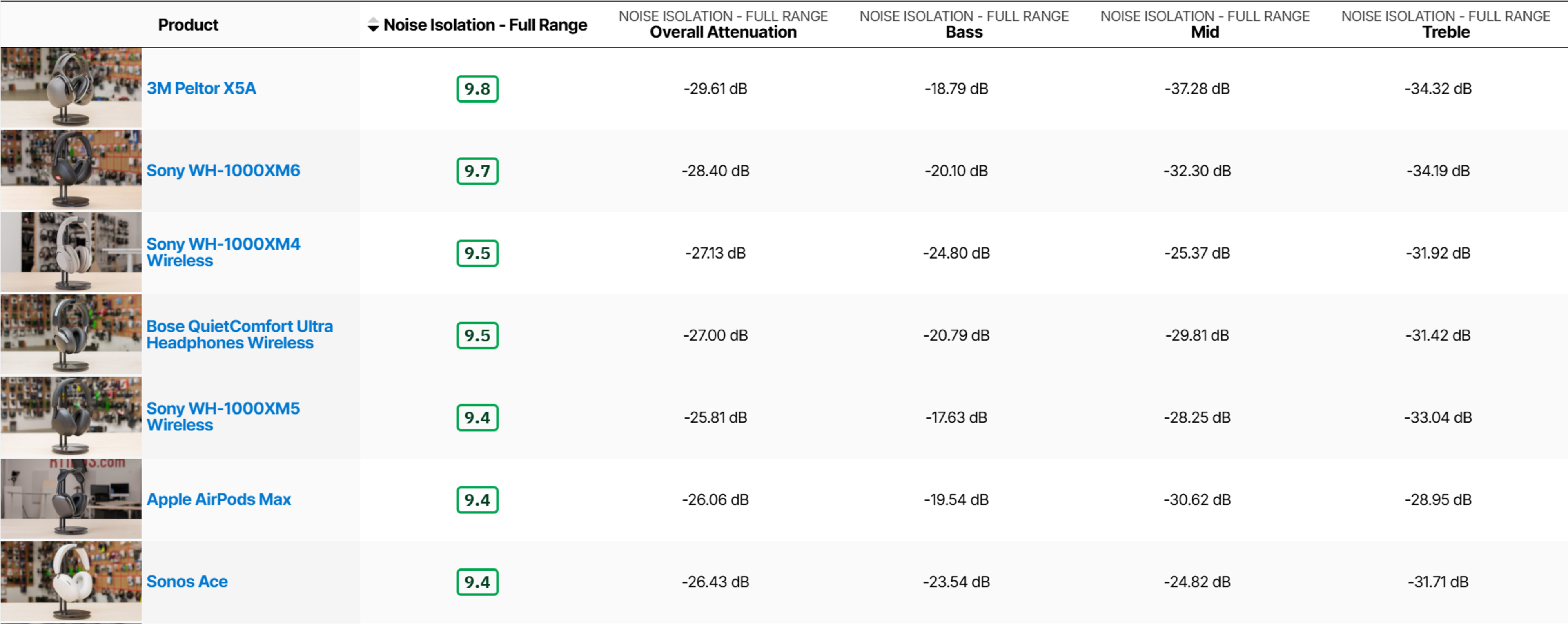Sort by Noise Isolation - Full Range header

pyautogui.click(x=485, y=25)
